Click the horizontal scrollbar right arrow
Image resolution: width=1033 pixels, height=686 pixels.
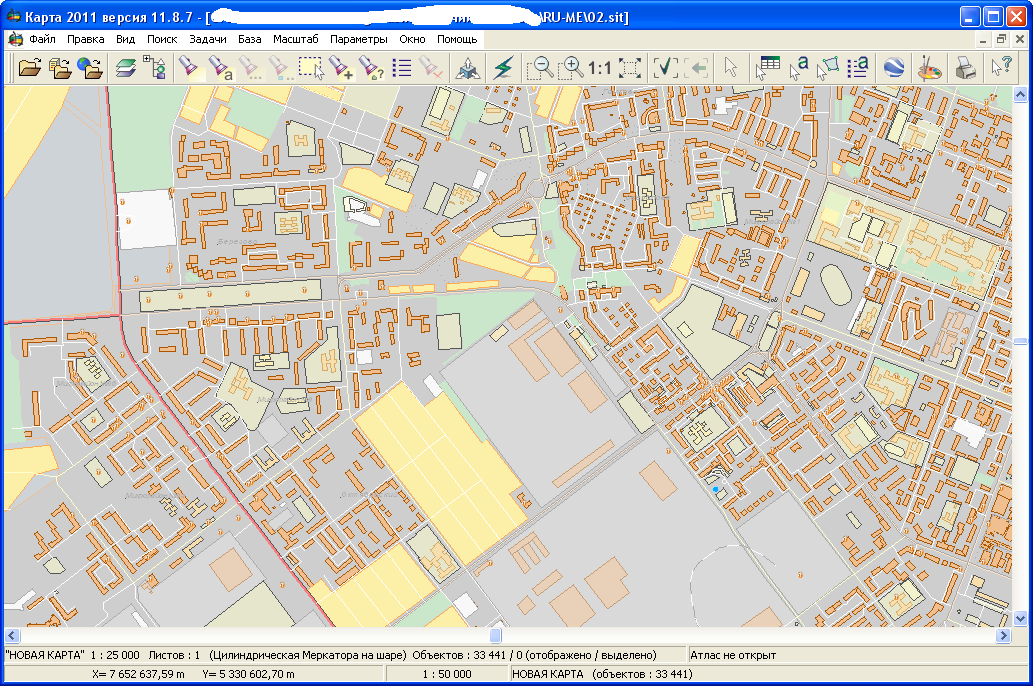(x=1005, y=636)
